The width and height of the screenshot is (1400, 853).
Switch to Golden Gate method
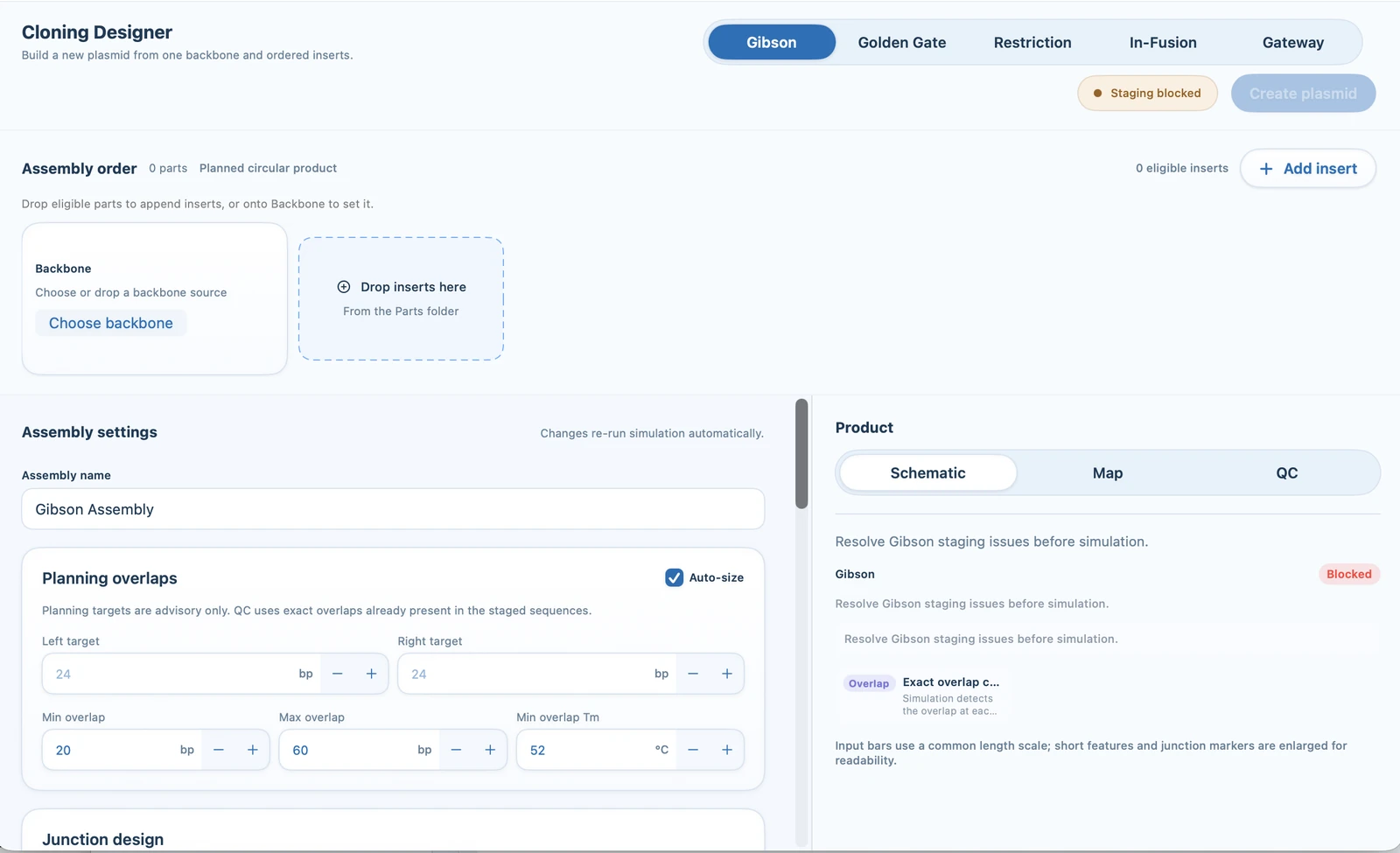[x=902, y=42]
